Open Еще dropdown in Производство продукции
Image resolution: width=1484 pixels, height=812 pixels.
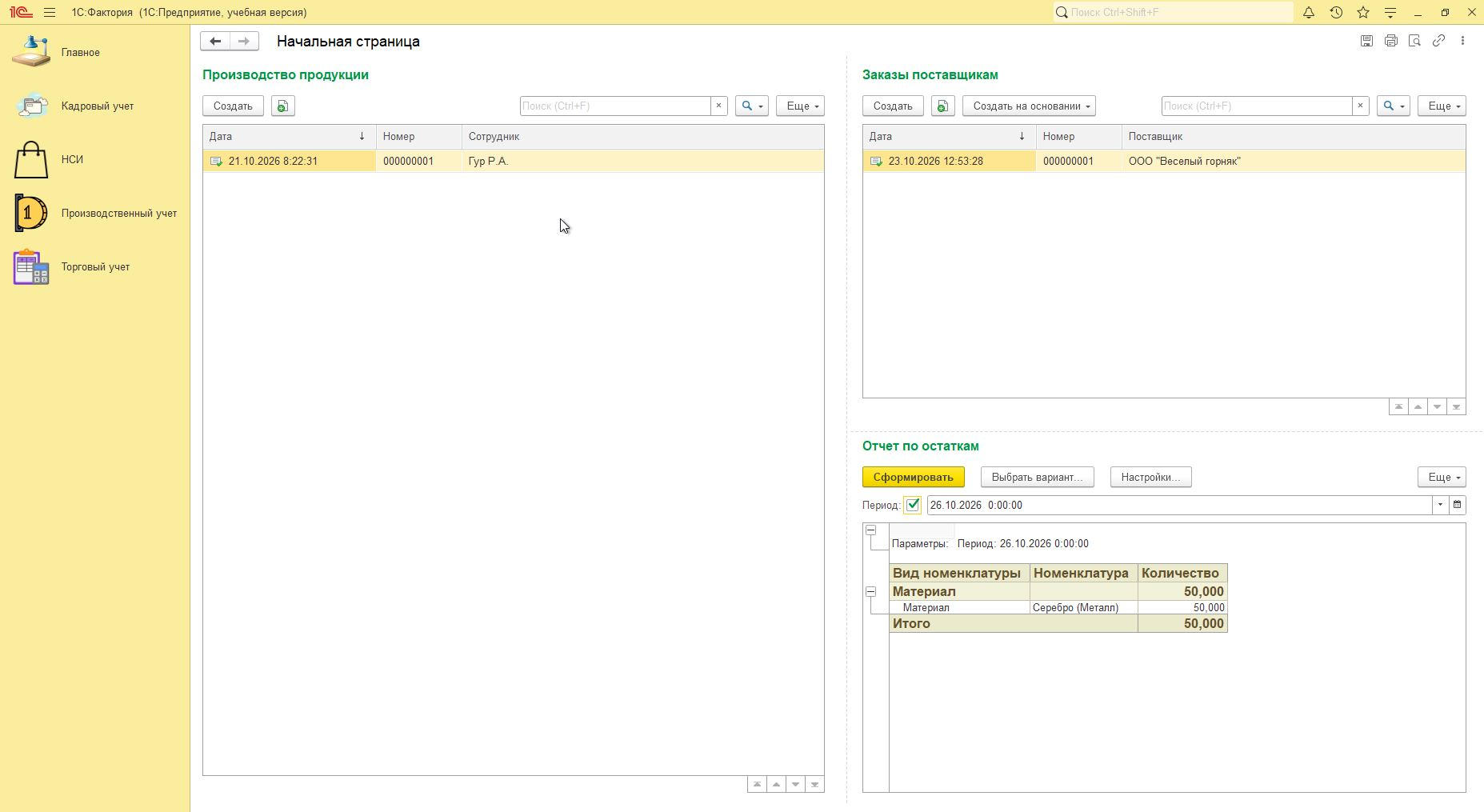click(x=800, y=106)
